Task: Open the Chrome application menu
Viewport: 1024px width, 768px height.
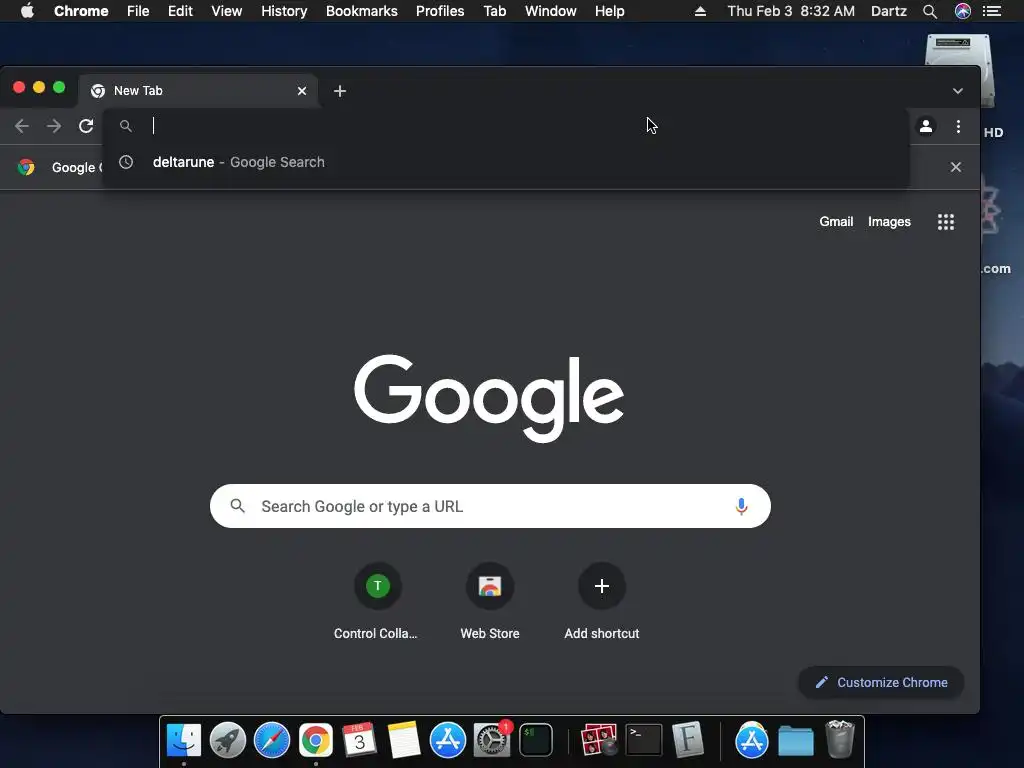Action: click(x=81, y=11)
